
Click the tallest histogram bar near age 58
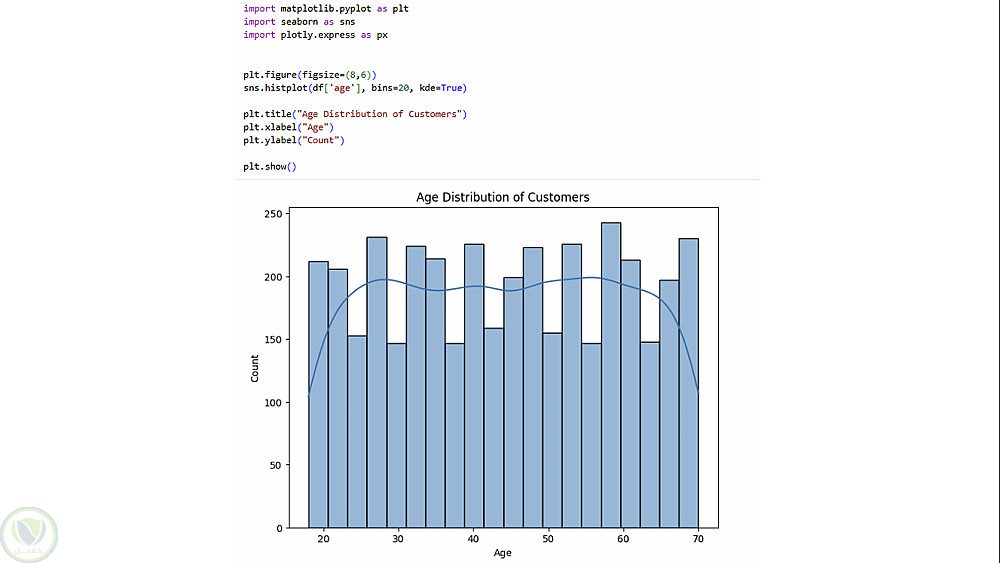(x=611, y=376)
